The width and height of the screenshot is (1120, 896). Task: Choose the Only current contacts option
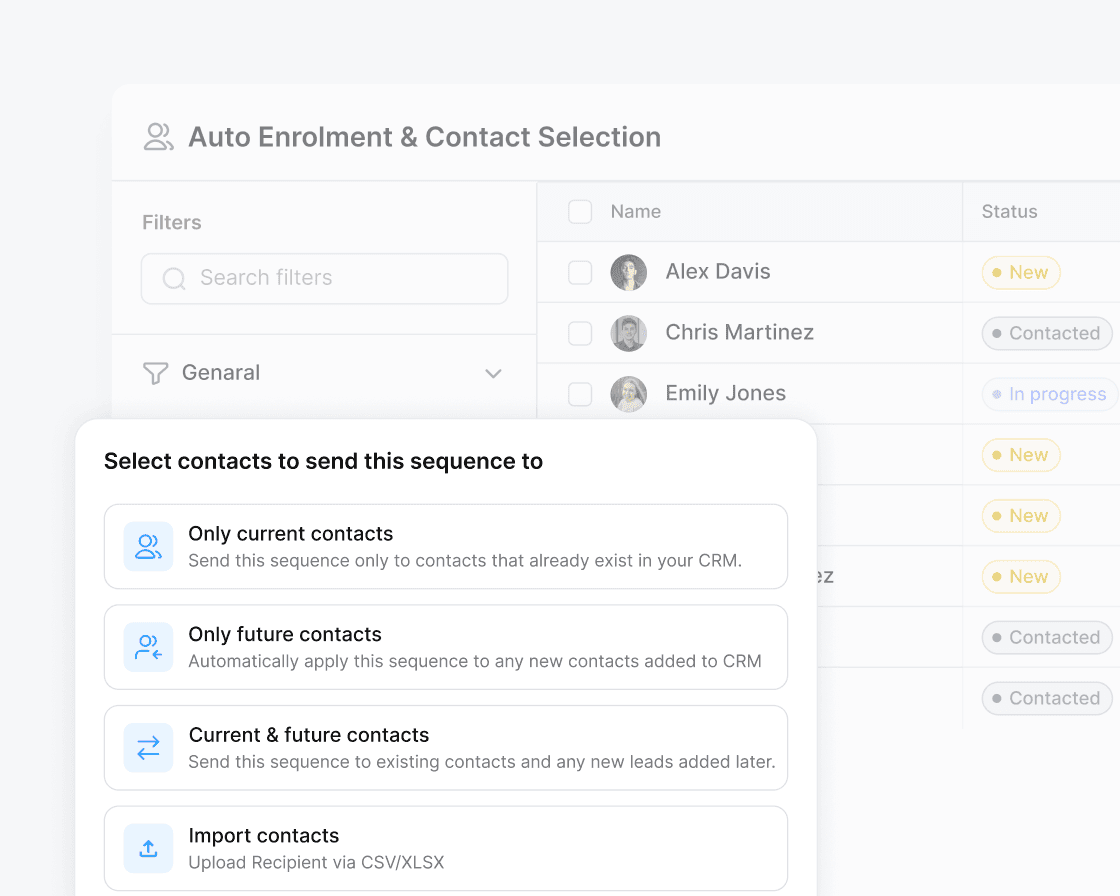[446, 546]
